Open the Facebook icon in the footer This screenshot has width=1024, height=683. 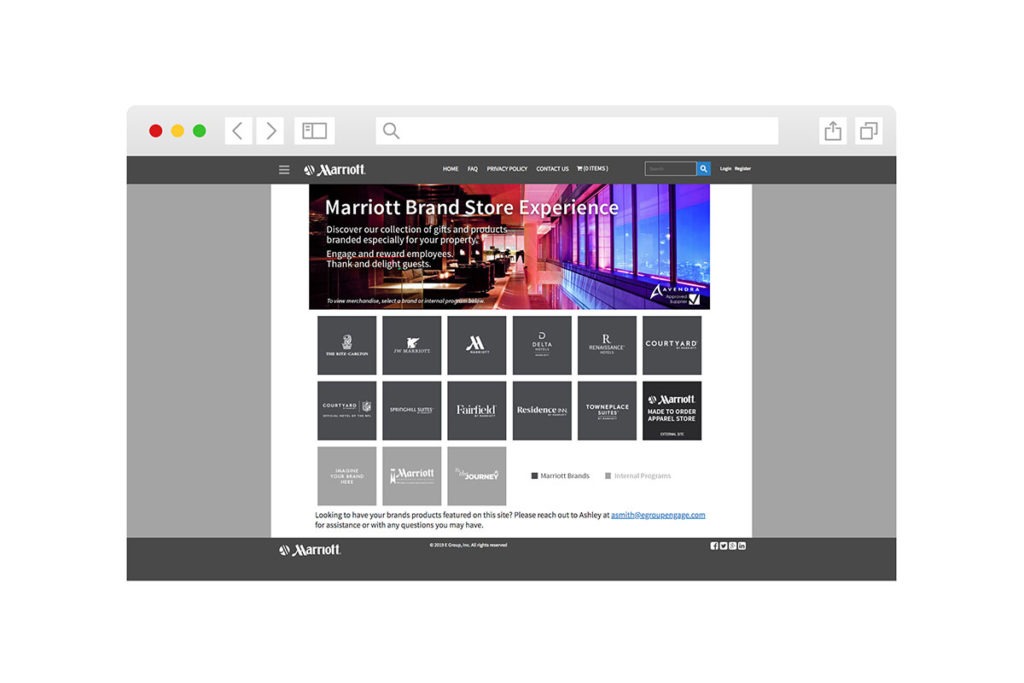[x=714, y=546]
